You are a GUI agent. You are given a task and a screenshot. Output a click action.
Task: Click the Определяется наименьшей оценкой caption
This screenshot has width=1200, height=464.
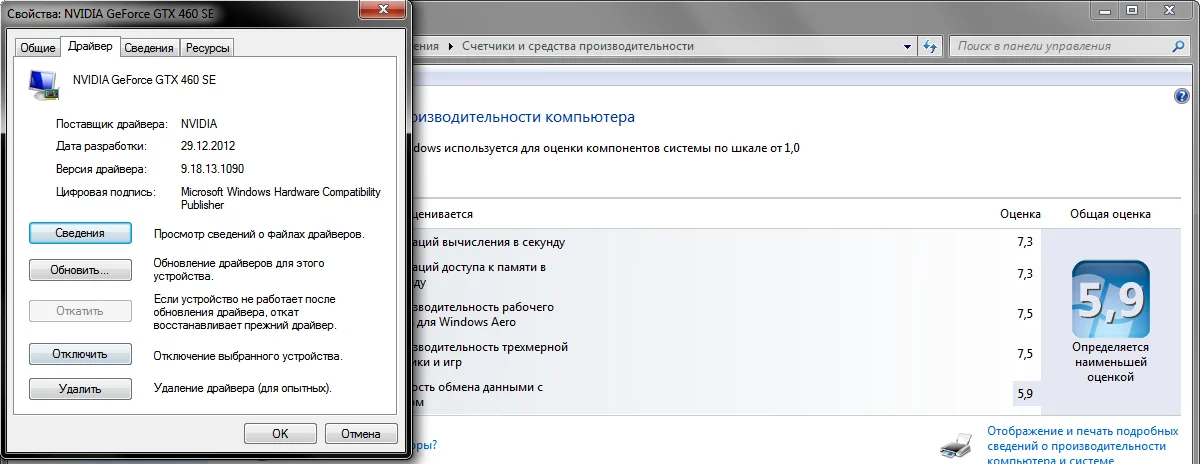point(1110,362)
